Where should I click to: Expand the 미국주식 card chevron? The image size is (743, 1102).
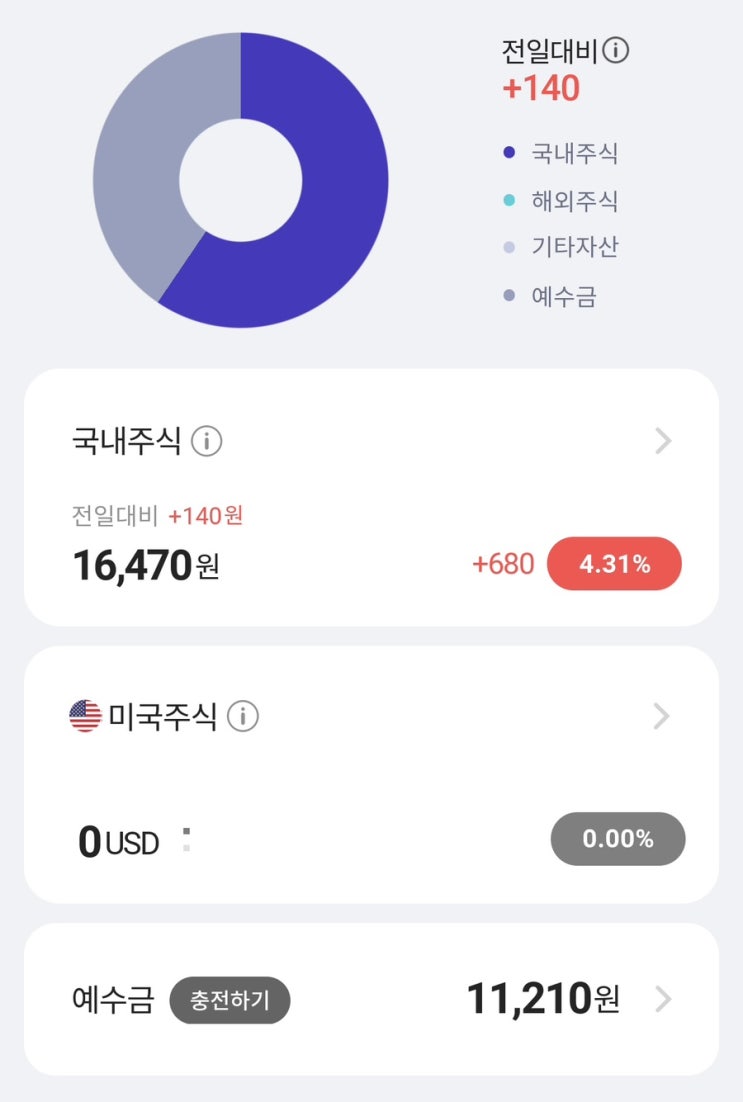click(662, 716)
